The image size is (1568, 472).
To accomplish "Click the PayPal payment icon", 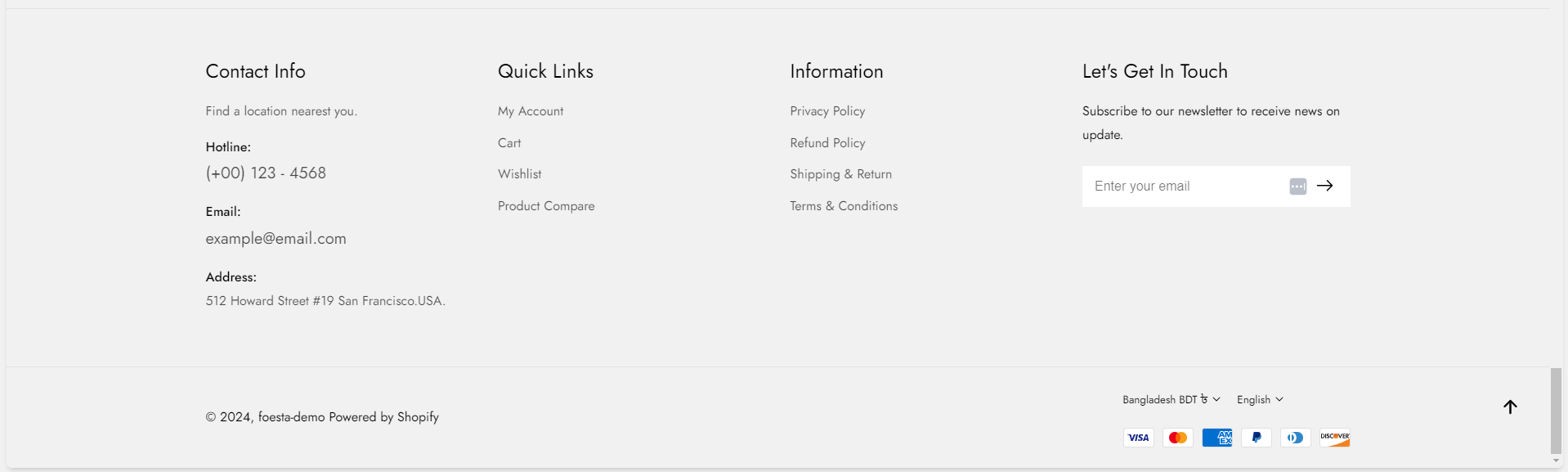I will point(1257,438).
